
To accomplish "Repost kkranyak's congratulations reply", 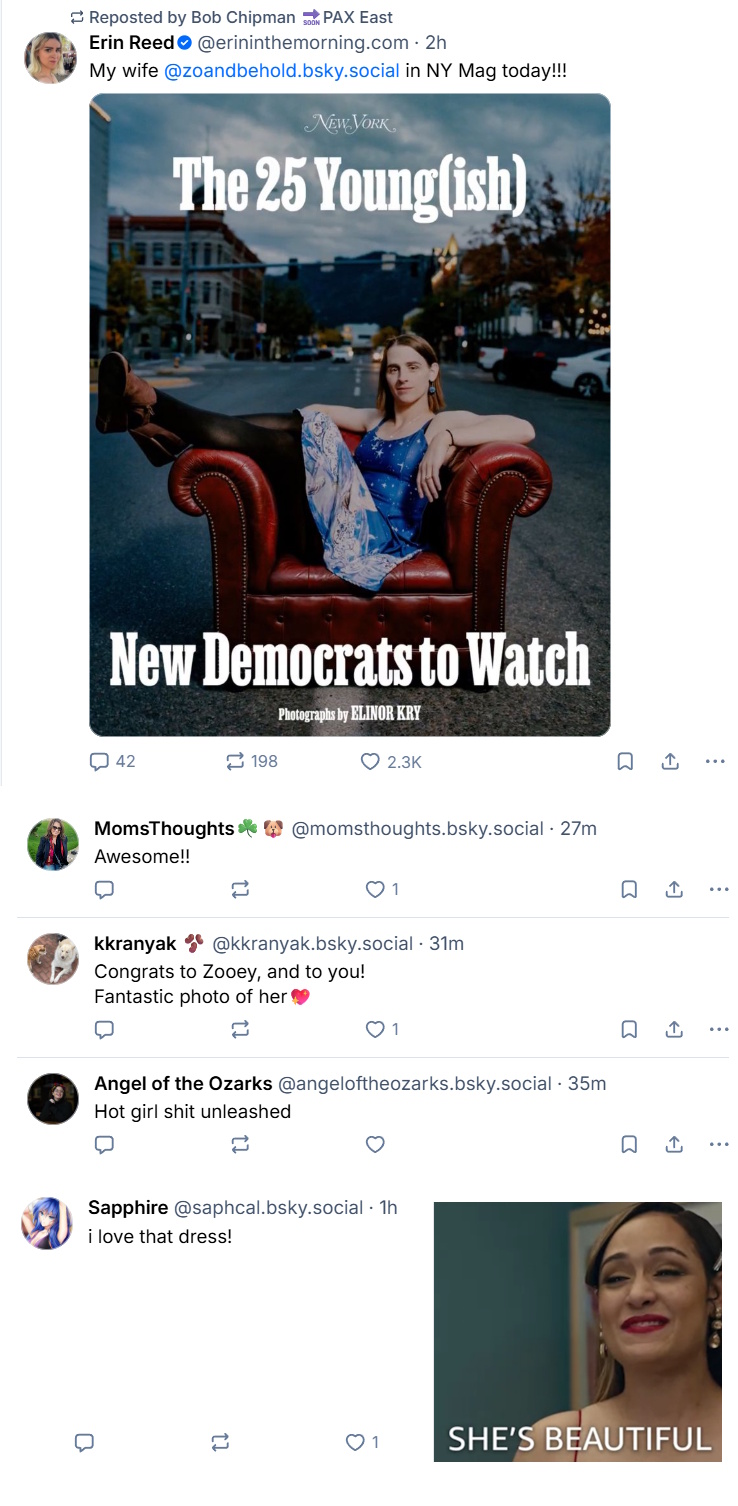I will coord(240,1029).
